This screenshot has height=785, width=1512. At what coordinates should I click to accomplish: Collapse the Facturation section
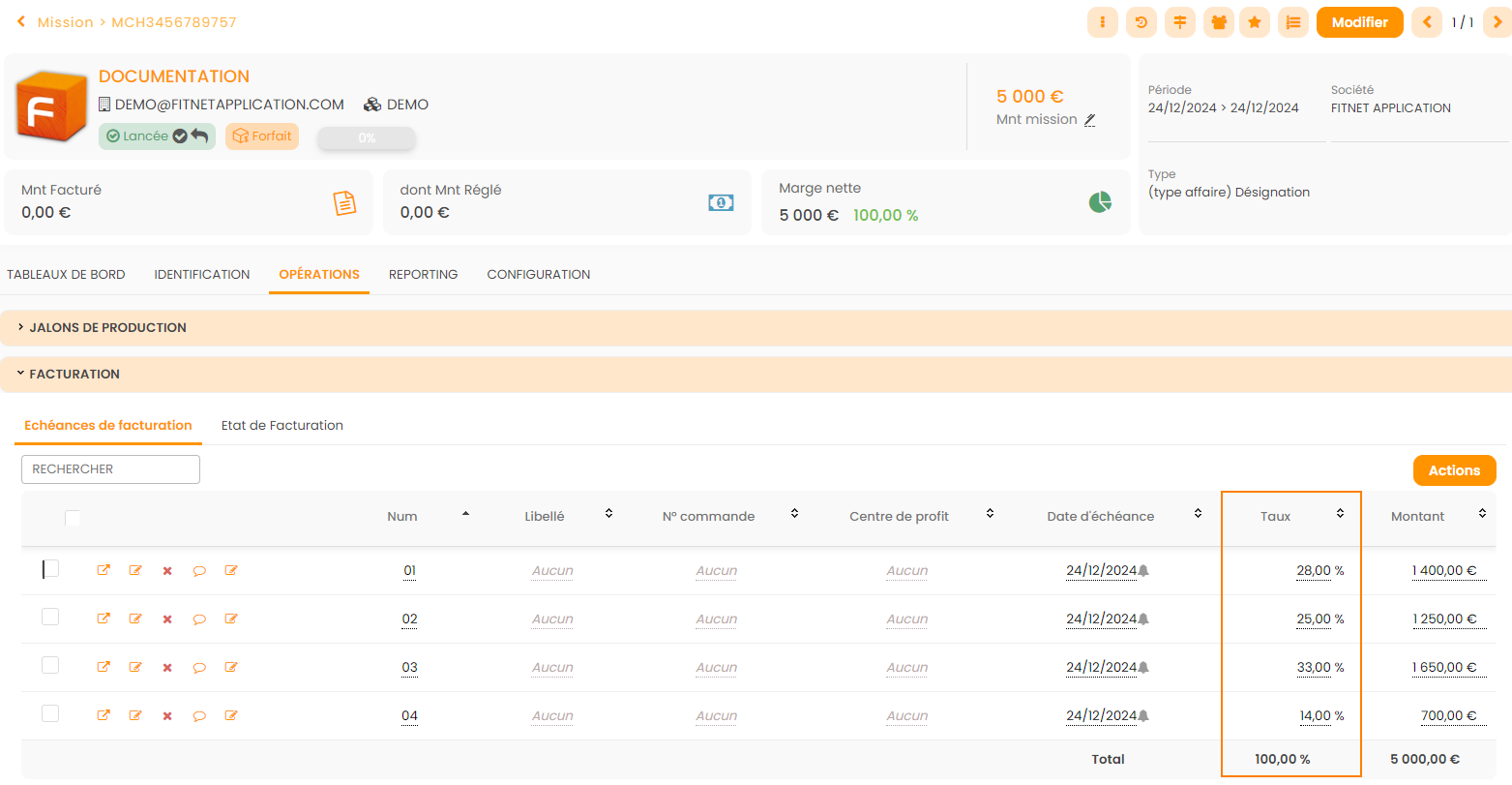(74, 375)
